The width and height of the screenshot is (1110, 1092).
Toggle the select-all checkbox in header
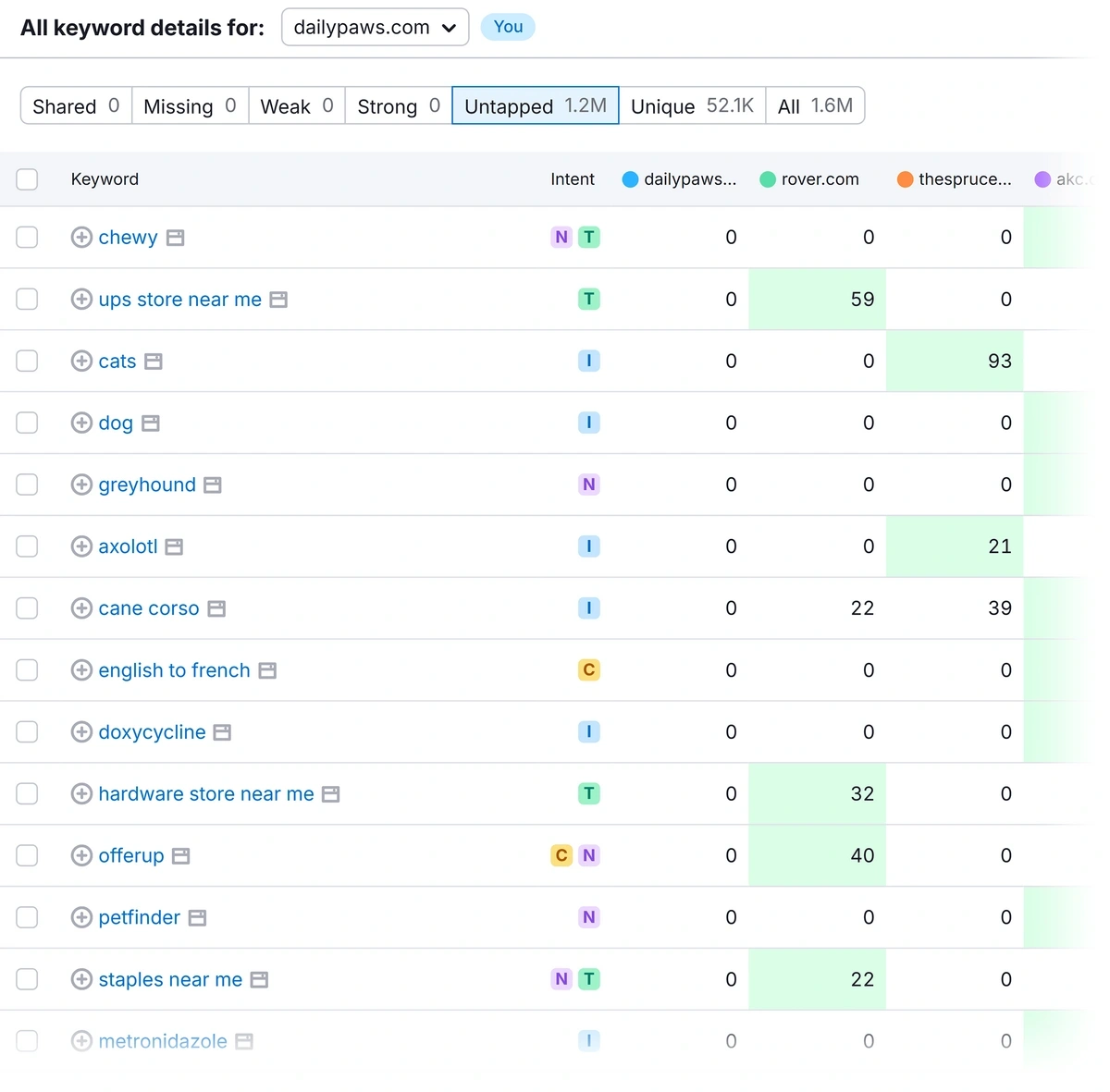coord(27,179)
